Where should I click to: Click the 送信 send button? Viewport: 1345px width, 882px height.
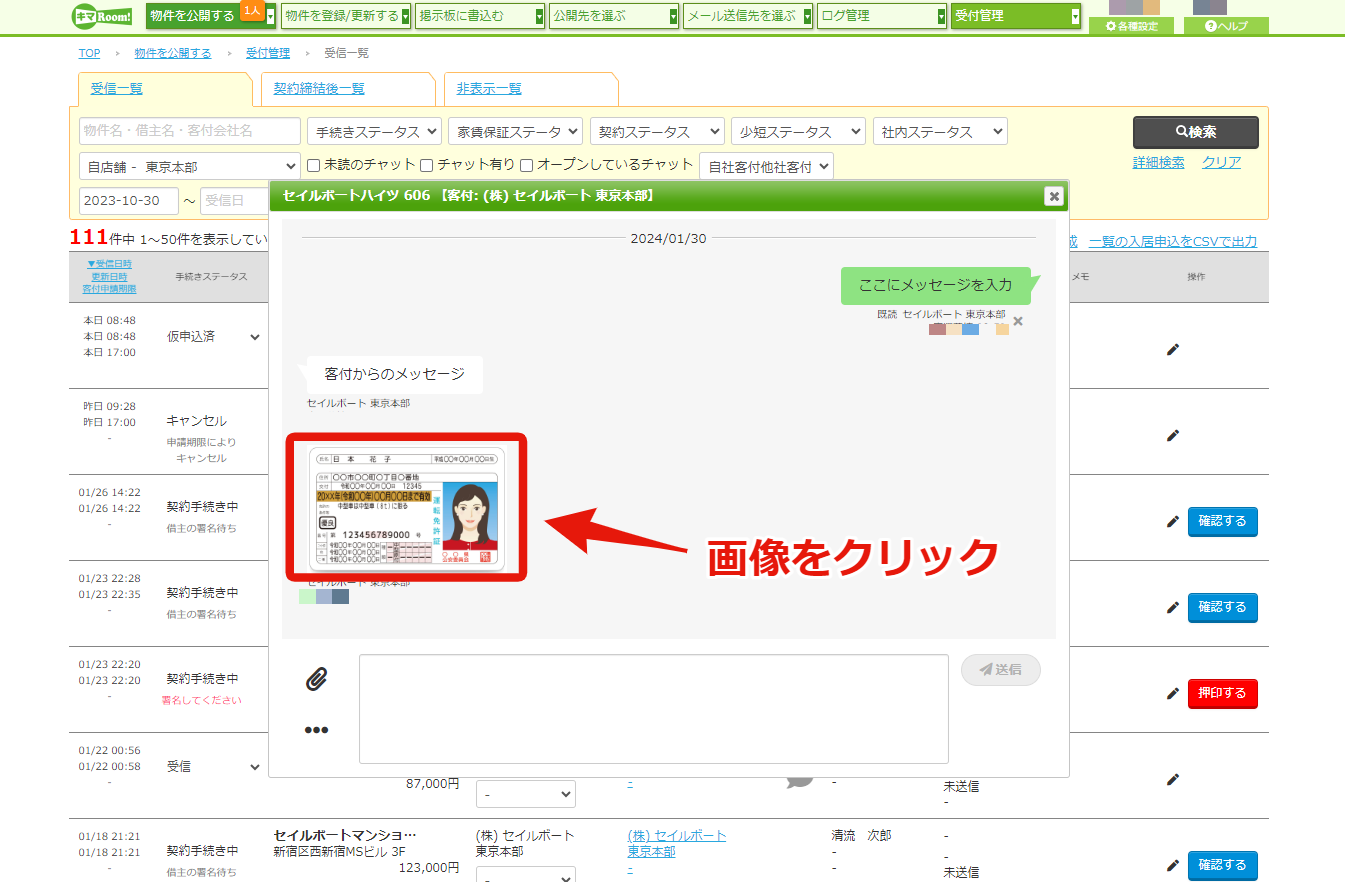tap(1001, 670)
